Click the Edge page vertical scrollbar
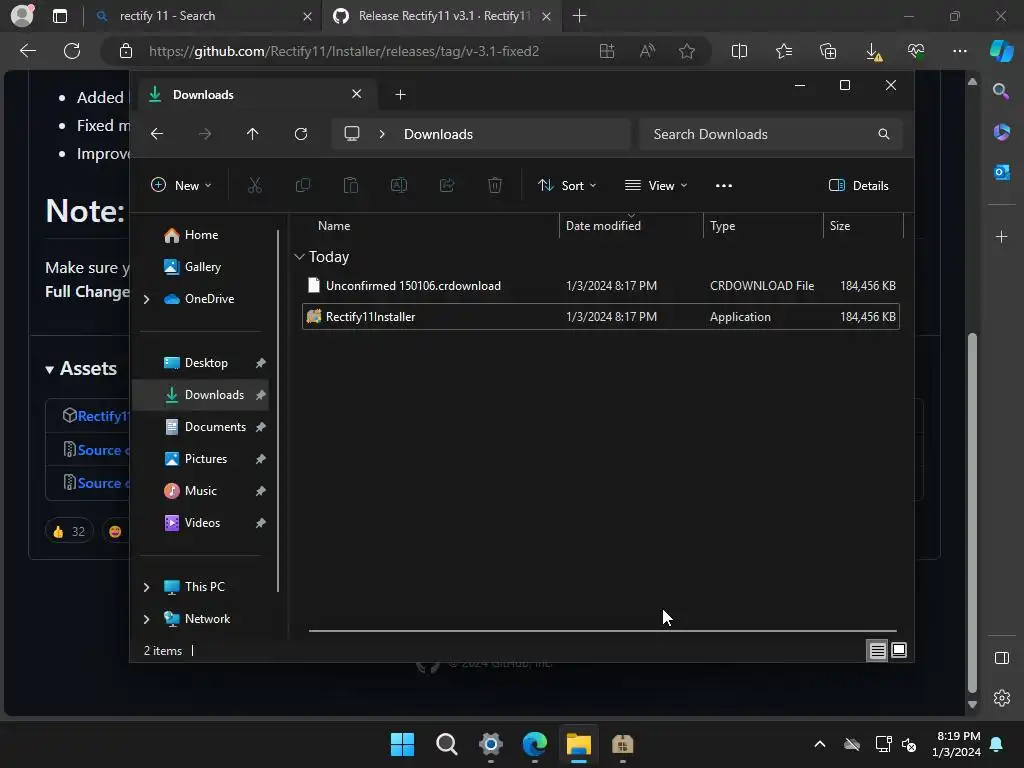Image resolution: width=1024 pixels, height=768 pixels. tap(972, 513)
